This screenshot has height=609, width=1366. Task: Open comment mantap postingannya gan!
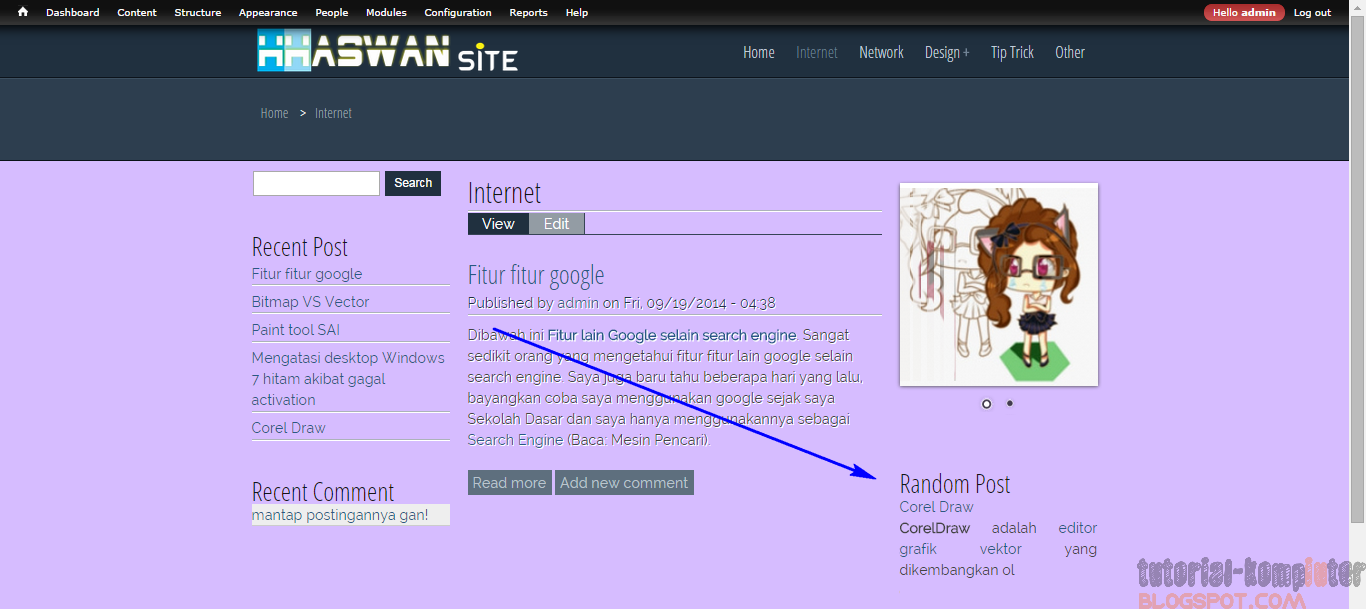[340, 515]
